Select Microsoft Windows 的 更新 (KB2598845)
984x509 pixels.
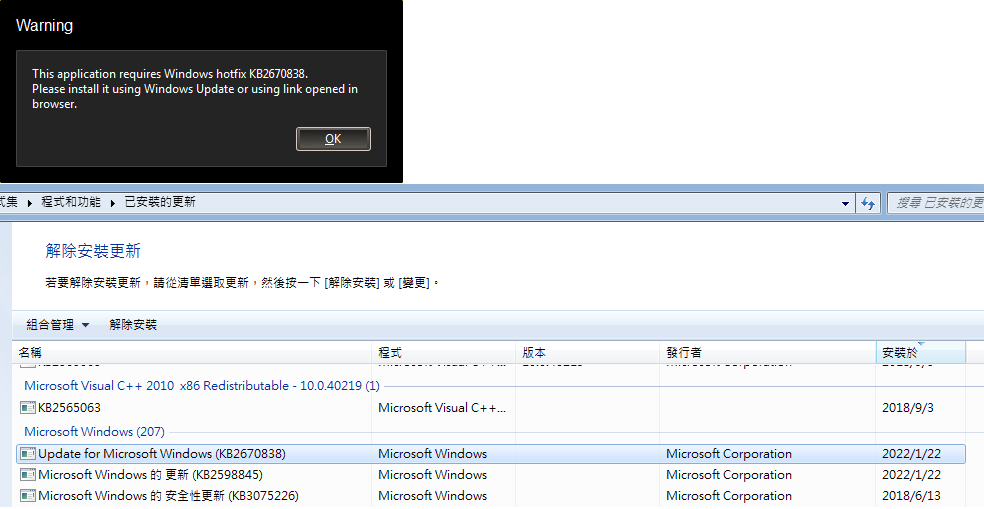click(490, 474)
